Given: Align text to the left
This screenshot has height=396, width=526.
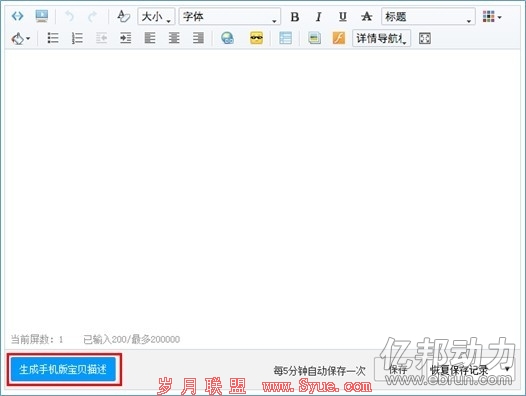Looking at the screenshot, I should tap(150, 38).
